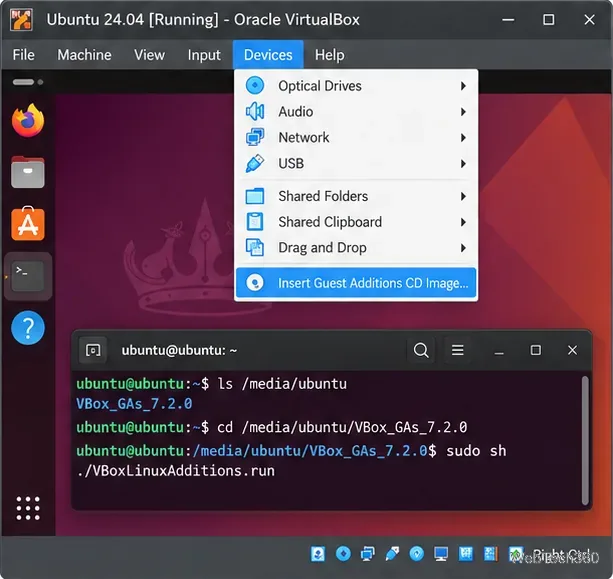Minimize the ubuntu@ubuntu terminal window
Screen dimensions: 613x579
(x=499, y=351)
